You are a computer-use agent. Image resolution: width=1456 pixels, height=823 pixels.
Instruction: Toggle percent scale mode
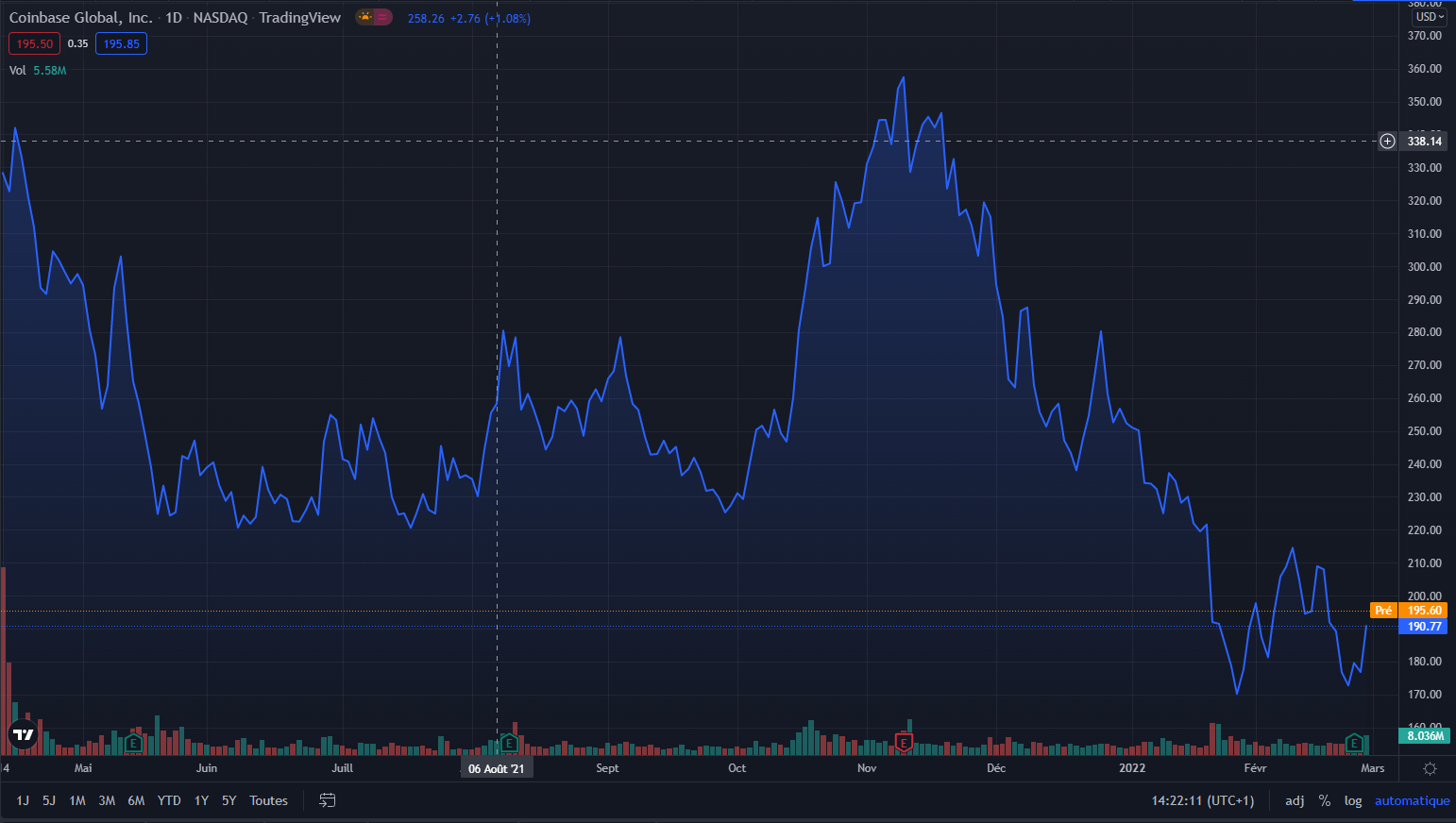click(x=1325, y=800)
